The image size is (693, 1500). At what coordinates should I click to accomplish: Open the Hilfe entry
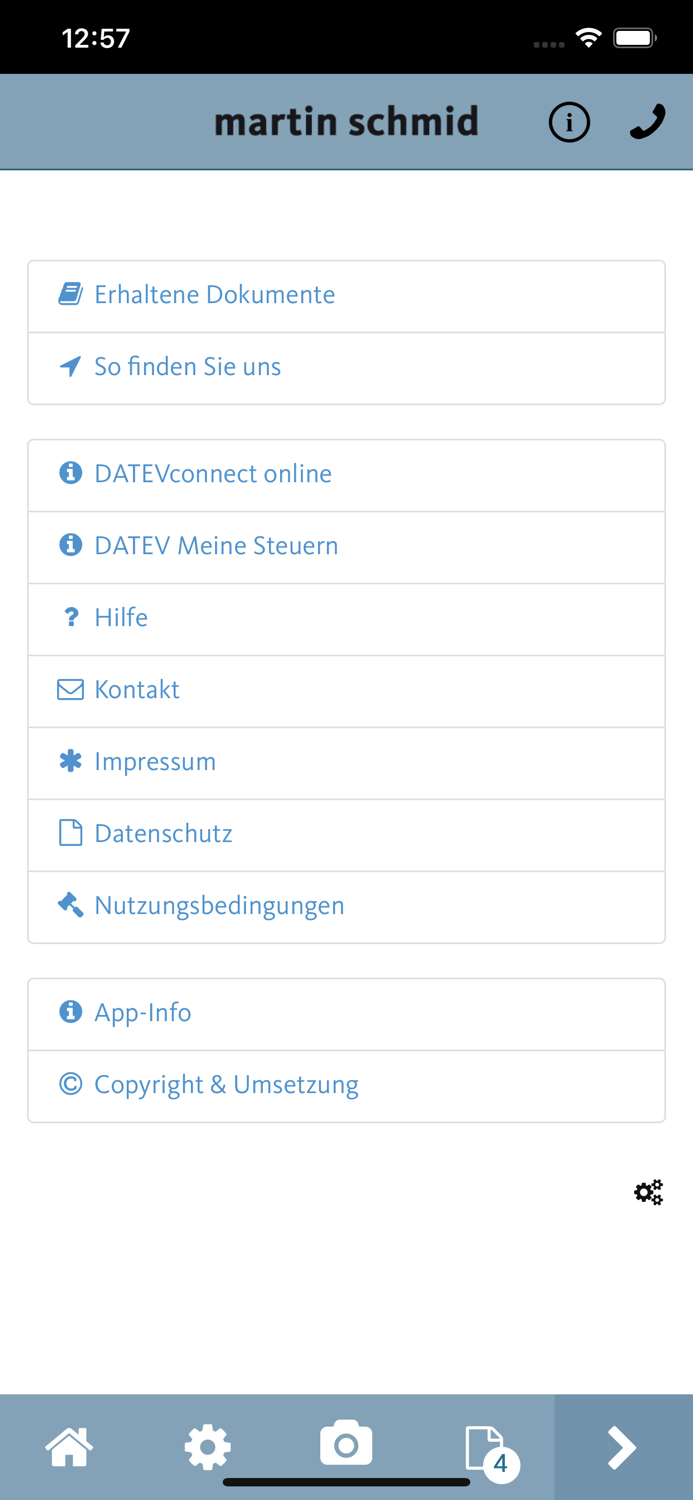tap(346, 619)
